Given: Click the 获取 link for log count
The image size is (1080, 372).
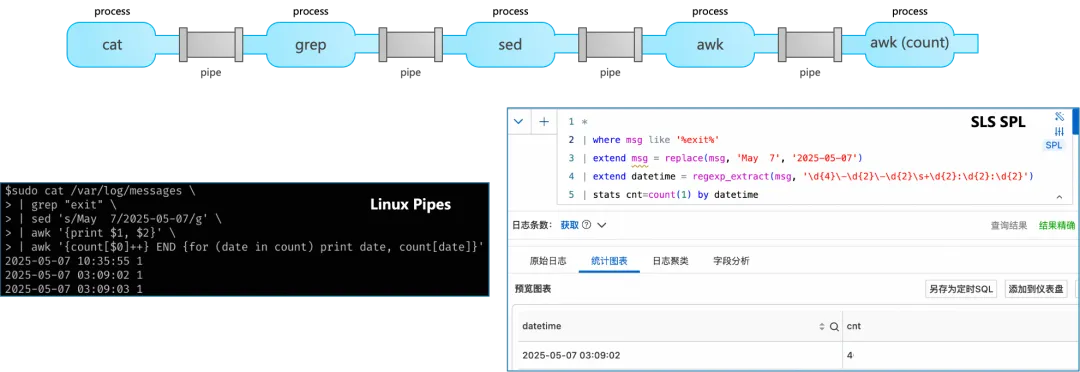Looking at the screenshot, I should click(x=569, y=225).
